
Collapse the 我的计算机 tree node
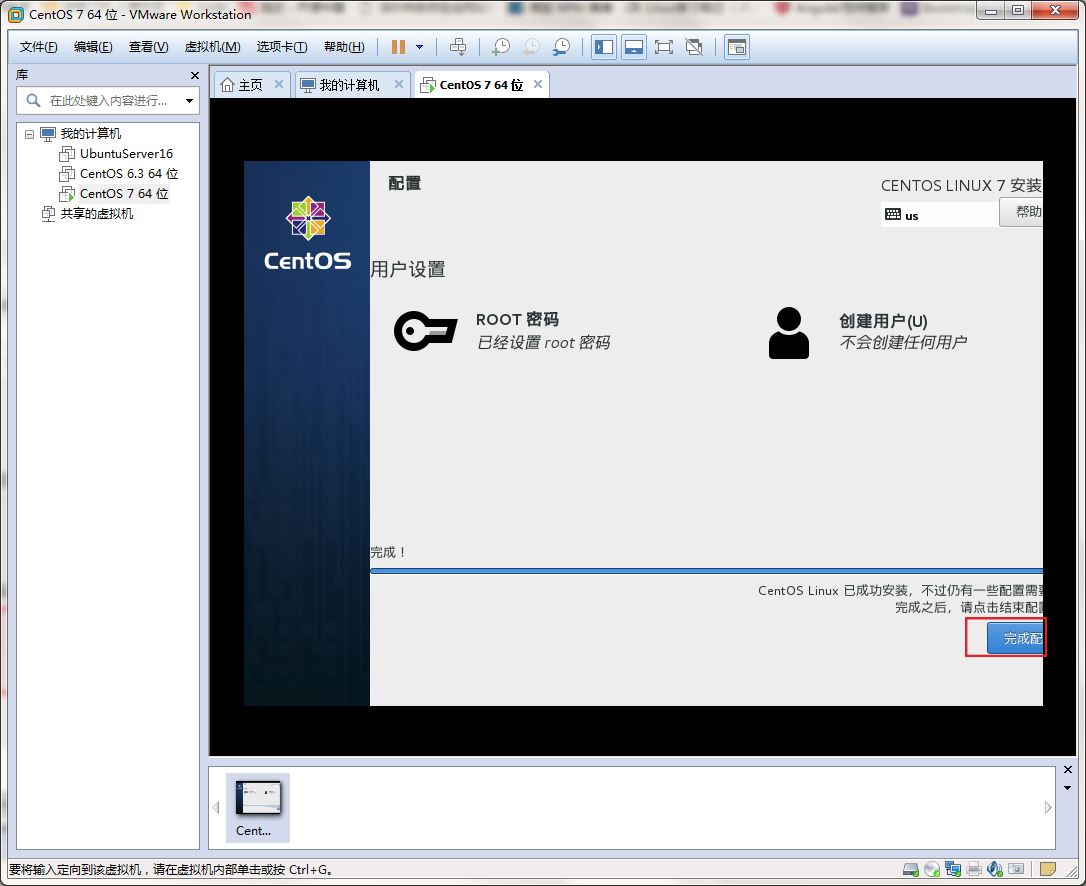pos(29,134)
